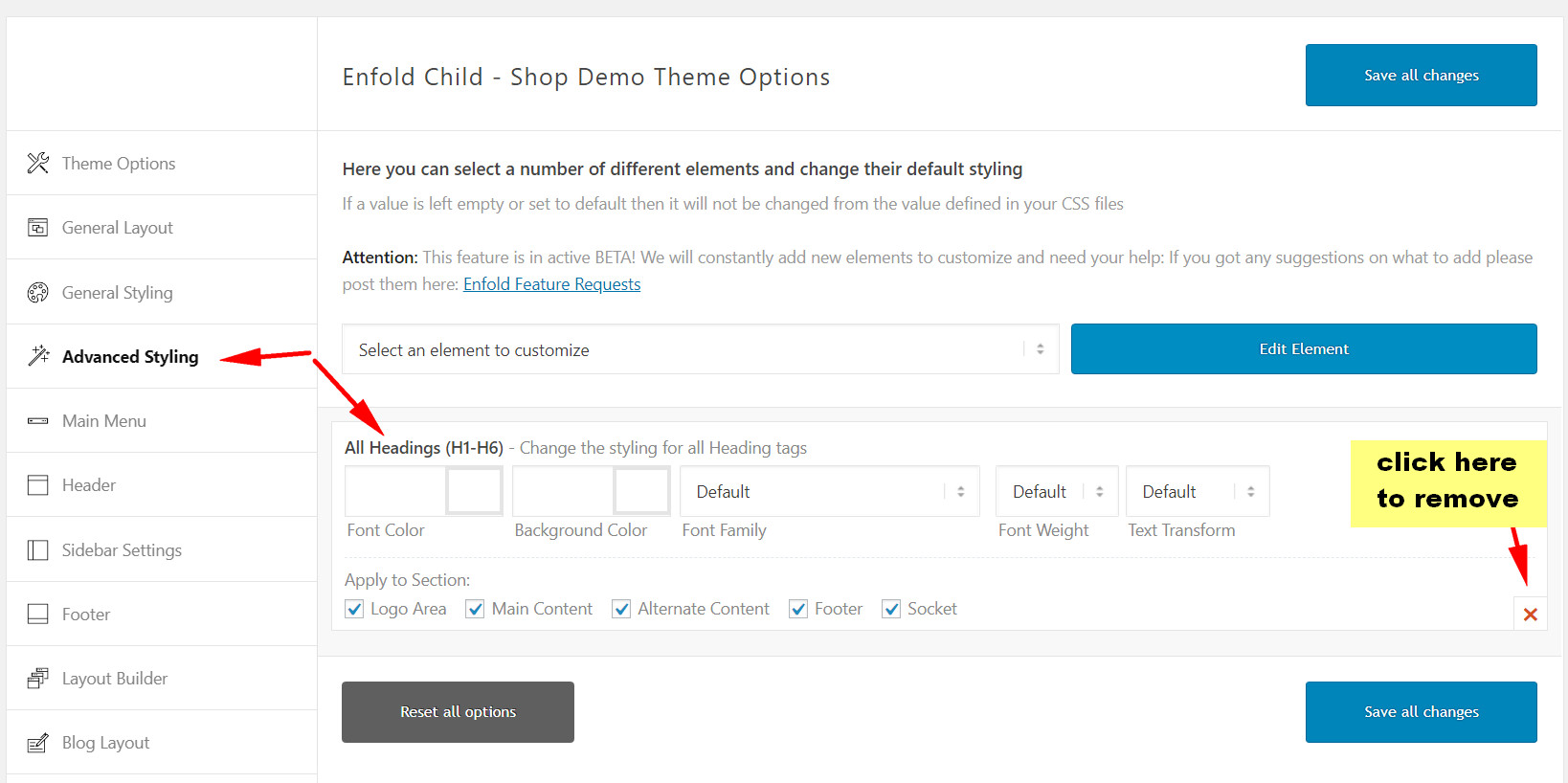Click the Theme Options wrench icon

(38, 164)
